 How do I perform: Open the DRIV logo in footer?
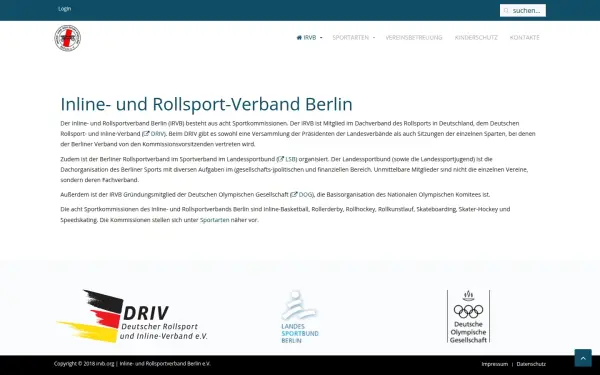(132, 316)
